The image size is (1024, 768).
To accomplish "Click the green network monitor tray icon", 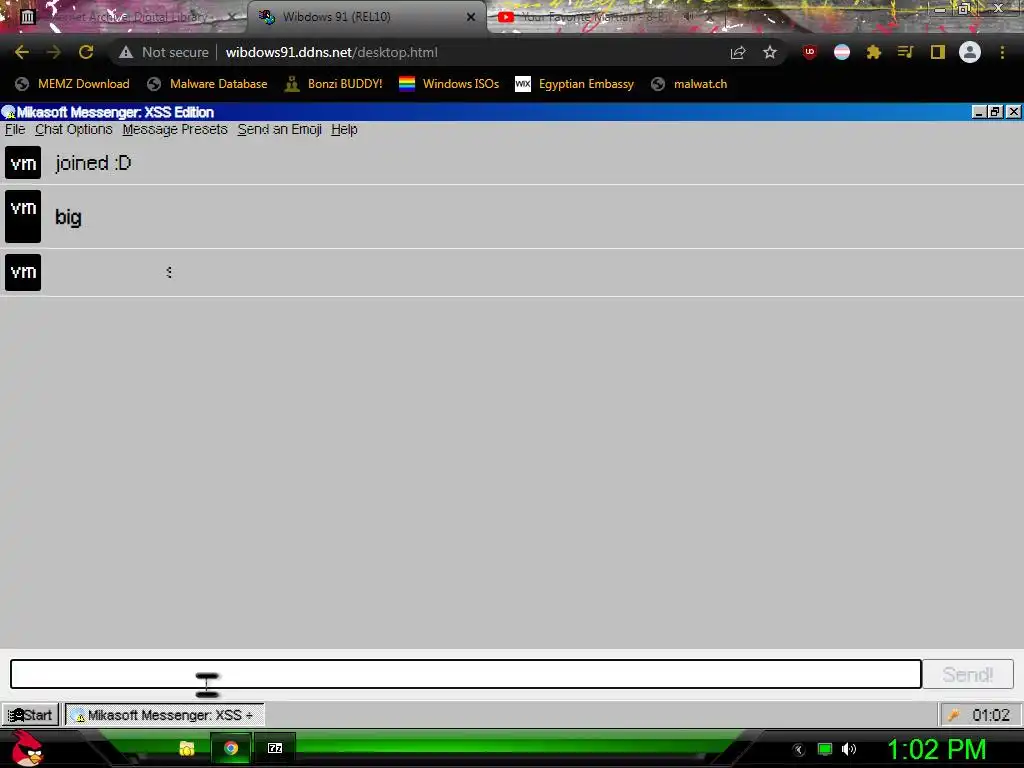I will pos(825,749).
